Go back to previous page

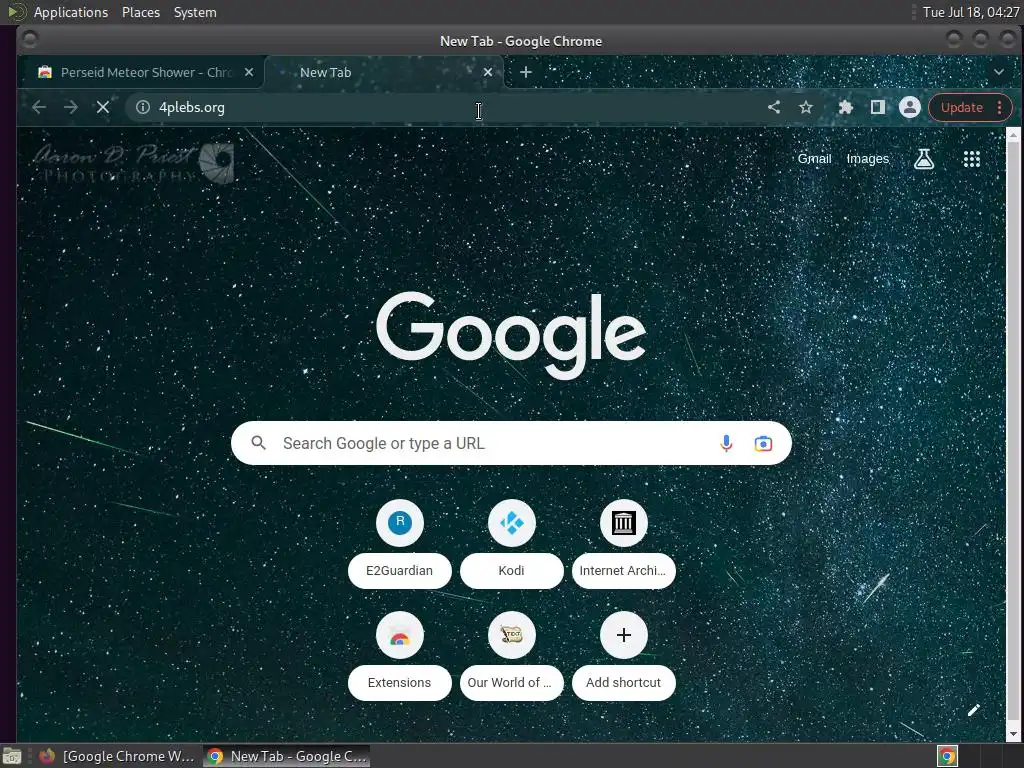pos(39,107)
